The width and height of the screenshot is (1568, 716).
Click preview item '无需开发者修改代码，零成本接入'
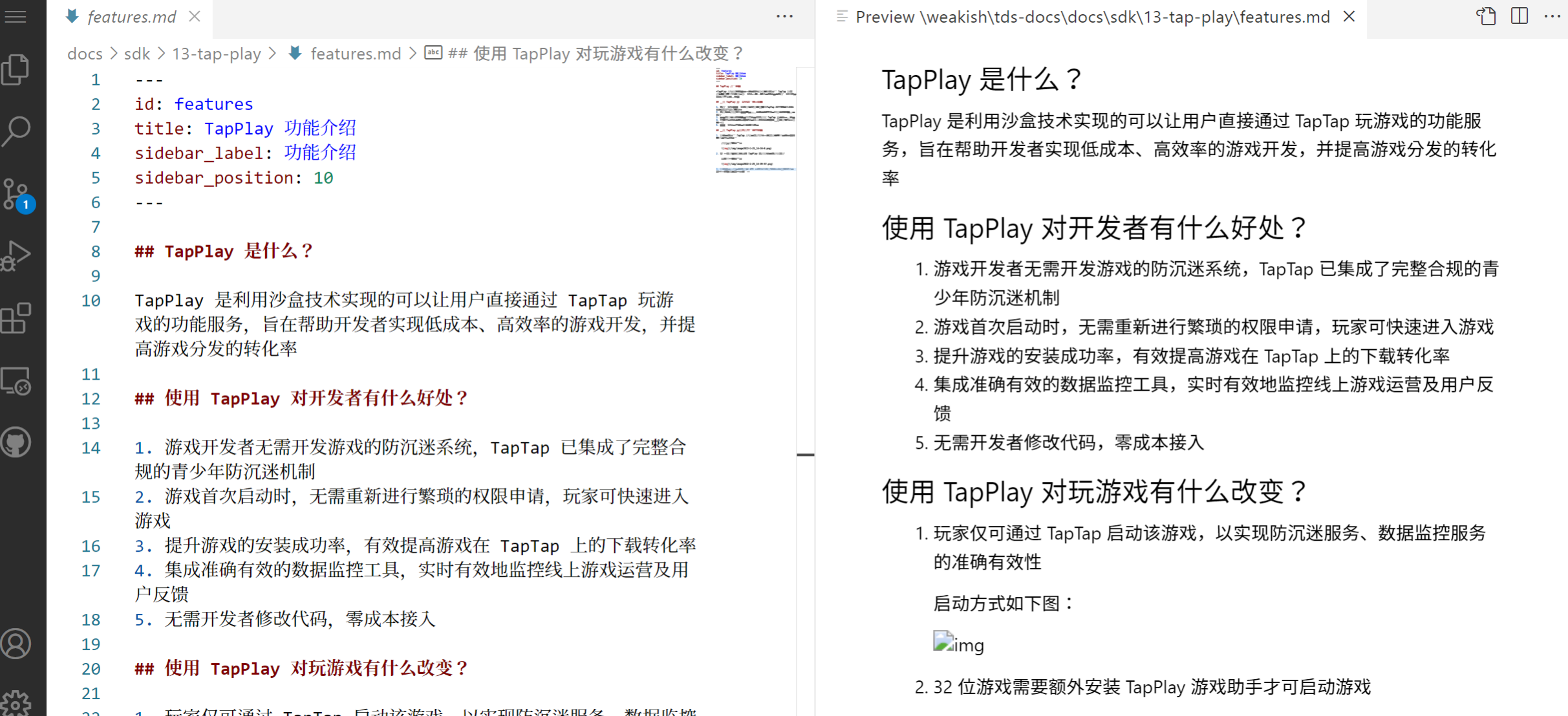[1069, 443]
